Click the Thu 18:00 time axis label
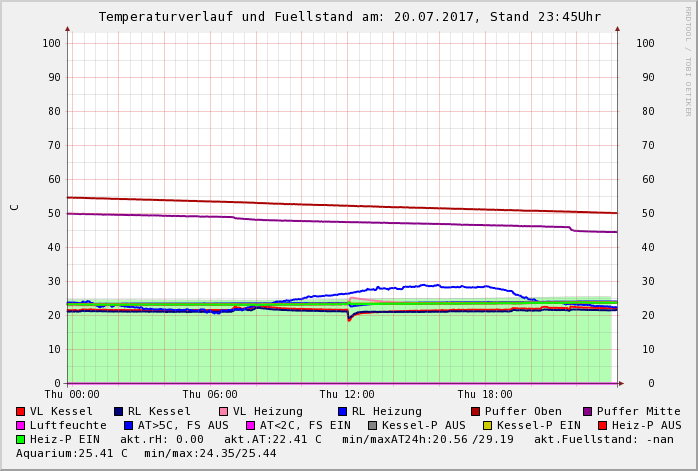698x471 pixels. [485, 395]
